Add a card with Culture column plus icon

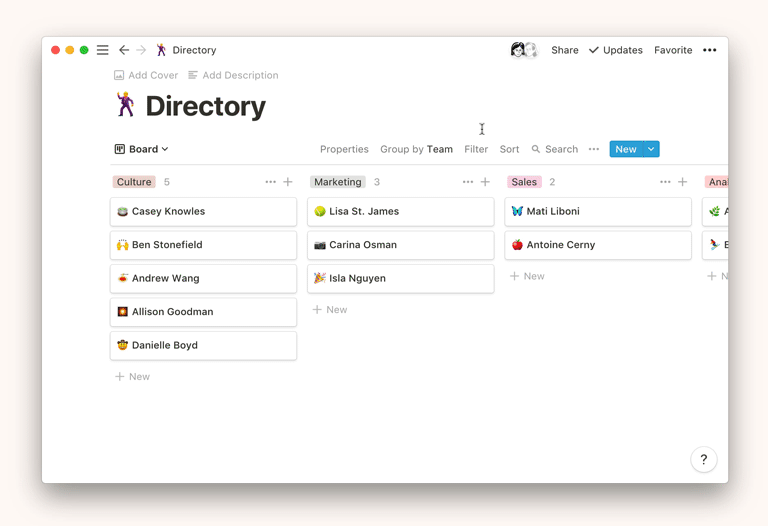coord(288,182)
